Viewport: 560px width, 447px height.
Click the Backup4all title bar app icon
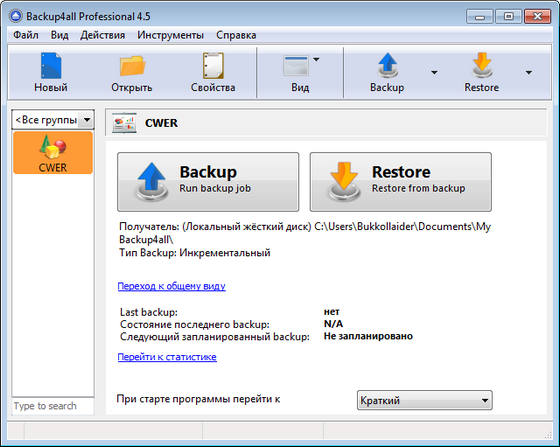point(16,16)
